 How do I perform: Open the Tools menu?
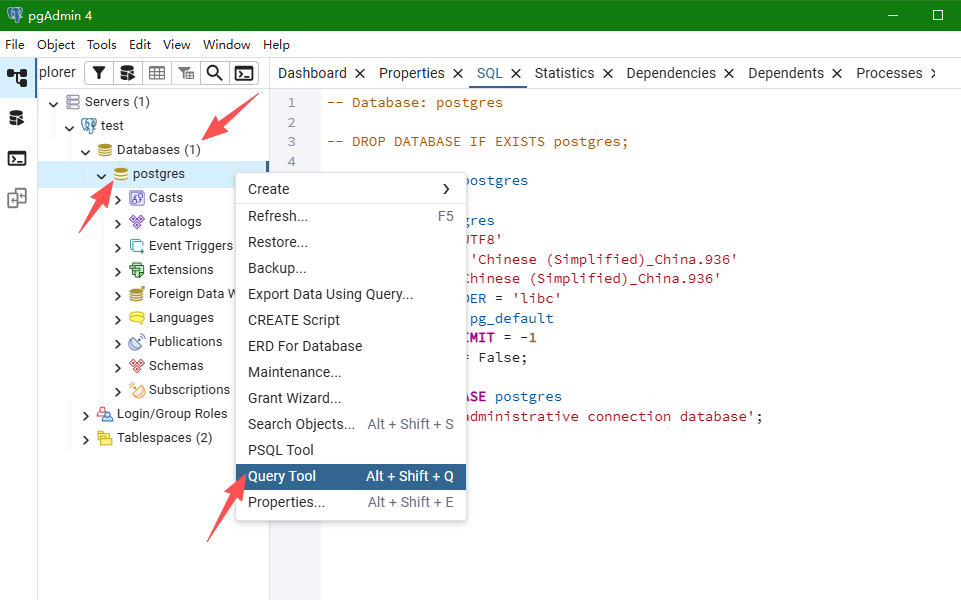click(101, 45)
